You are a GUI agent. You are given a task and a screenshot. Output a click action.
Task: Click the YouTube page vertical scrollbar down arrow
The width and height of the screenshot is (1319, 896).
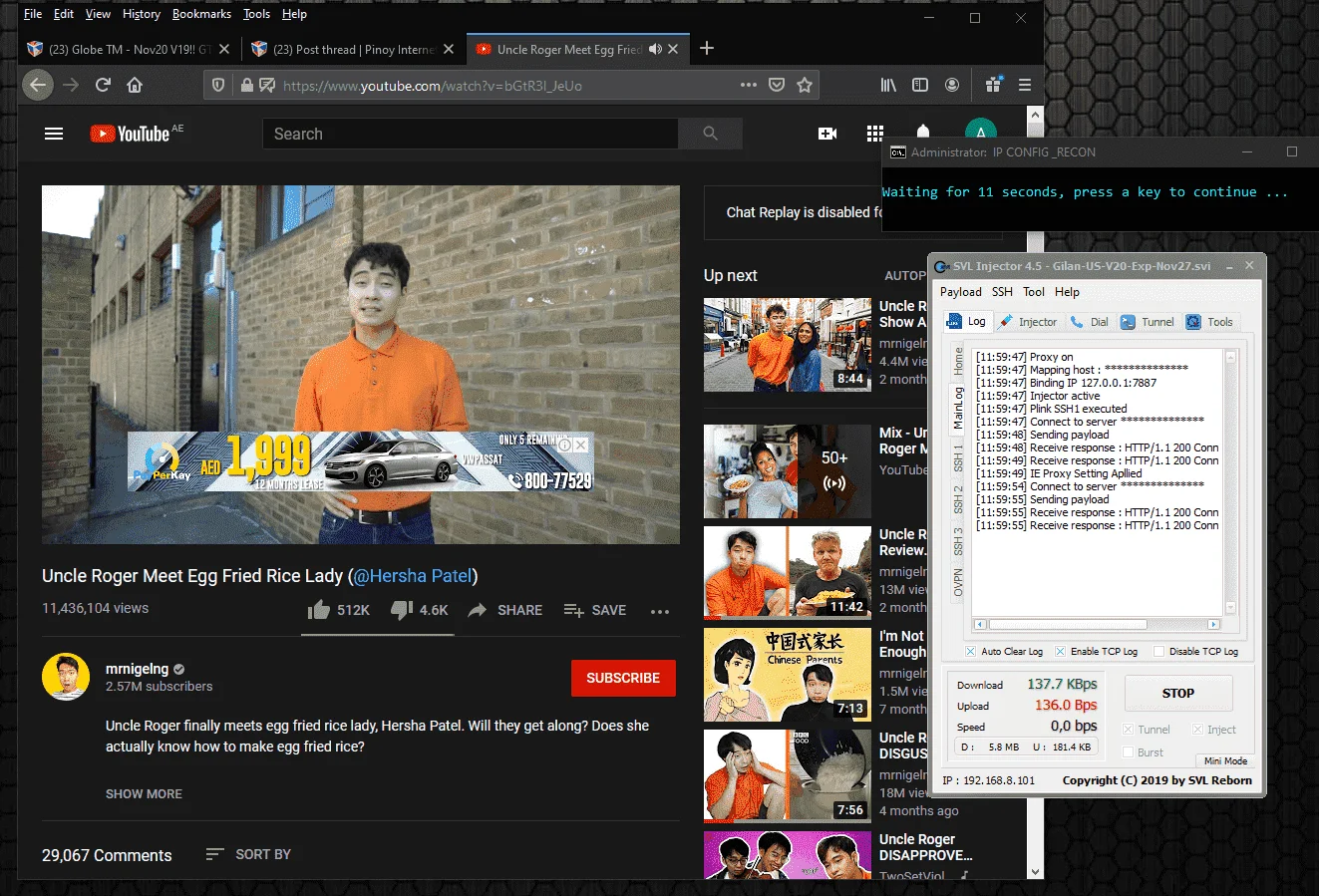[1036, 871]
